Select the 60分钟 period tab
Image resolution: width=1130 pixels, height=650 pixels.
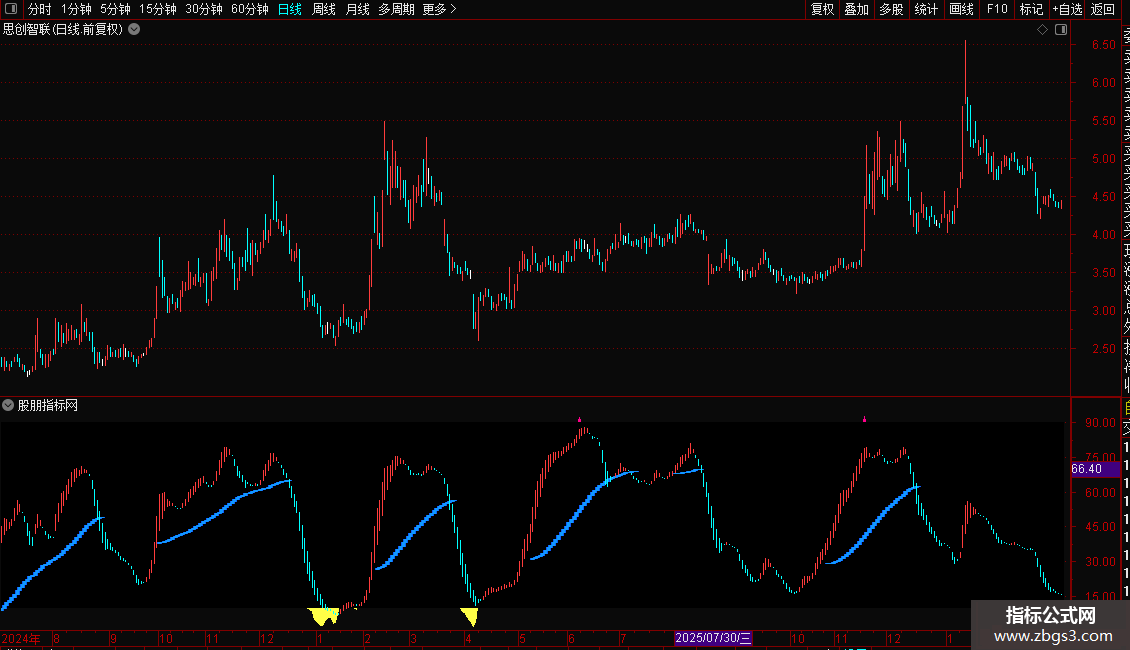pyautogui.click(x=249, y=9)
